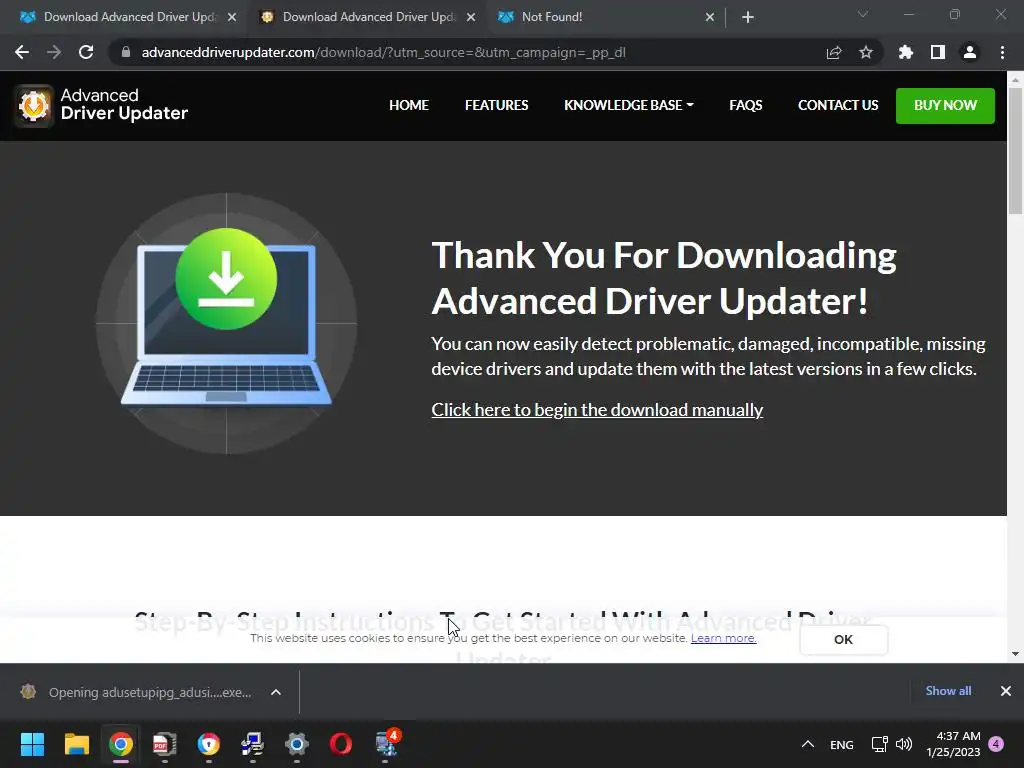Screen dimensions: 1024x768
Task: Close the Not Found! tab
Action: click(x=709, y=17)
